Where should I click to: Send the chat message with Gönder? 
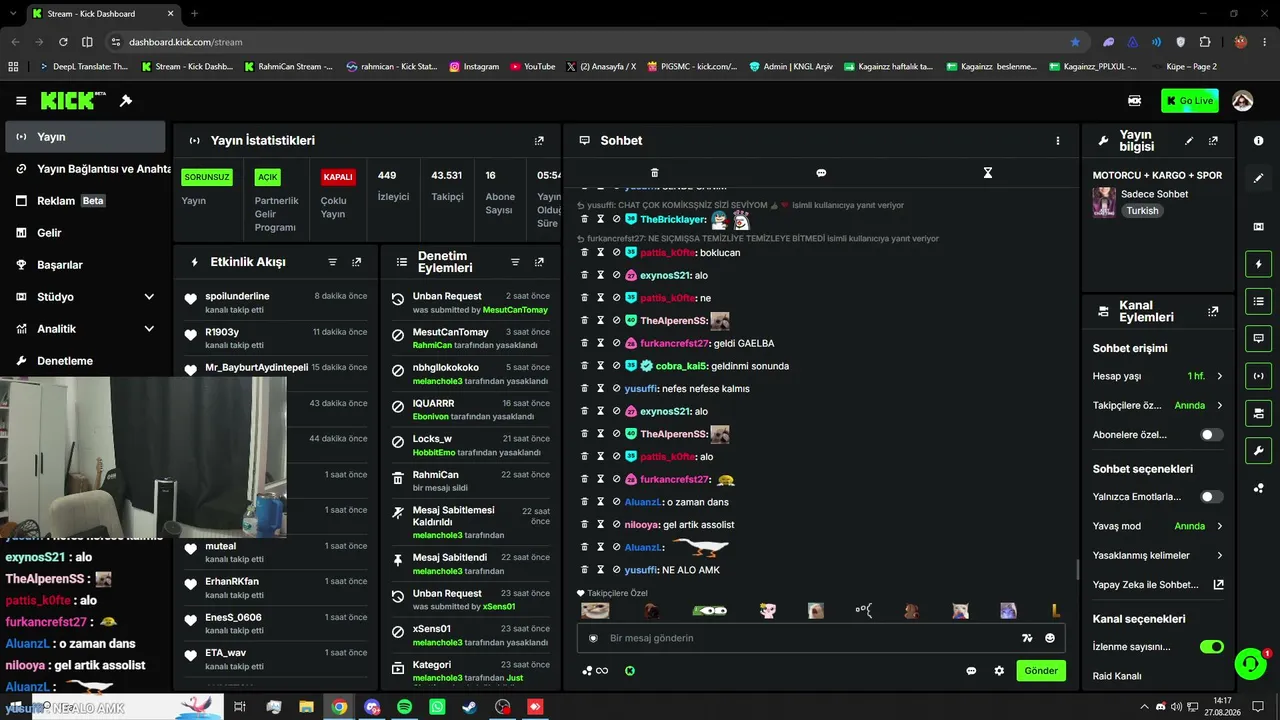click(x=1040, y=671)
